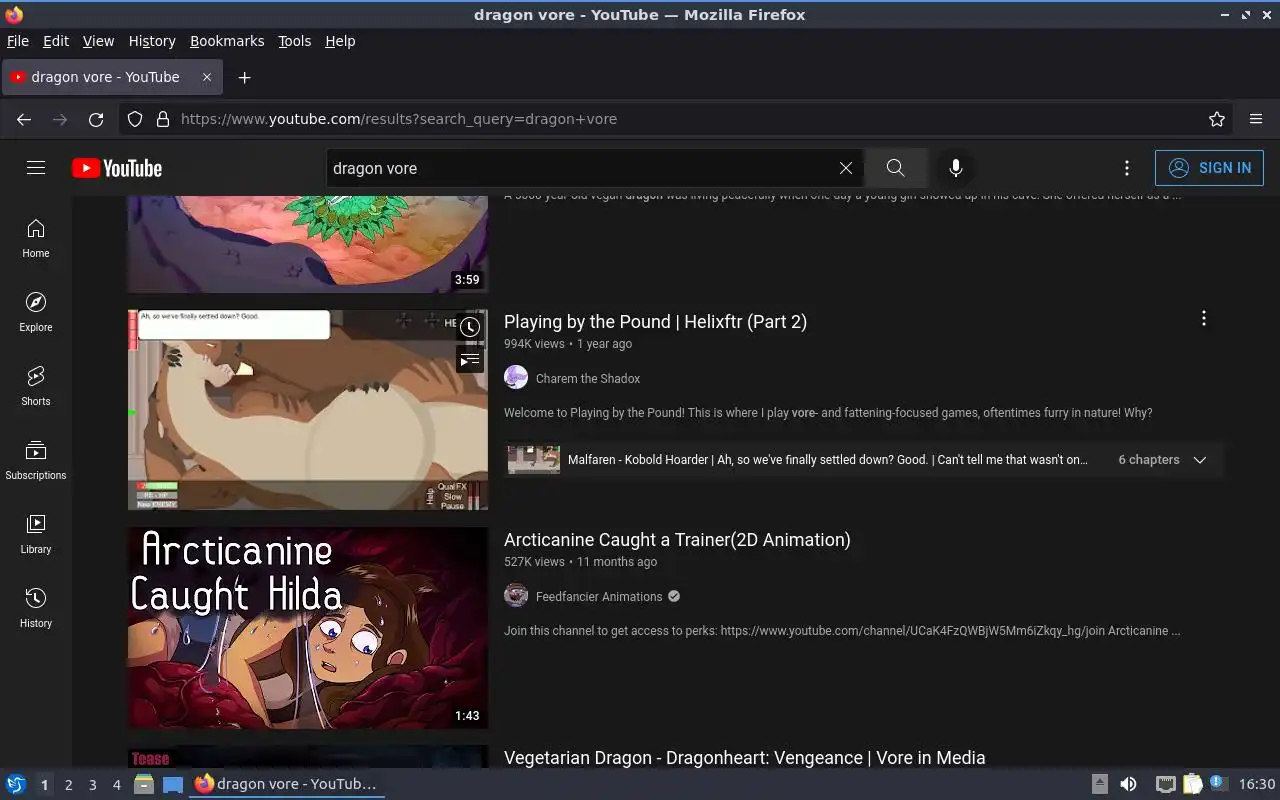Image resolution: width=1280 pixels, height=800 pixels.
Task: Open a new tab with plus
Action: (x=244, y=77)
